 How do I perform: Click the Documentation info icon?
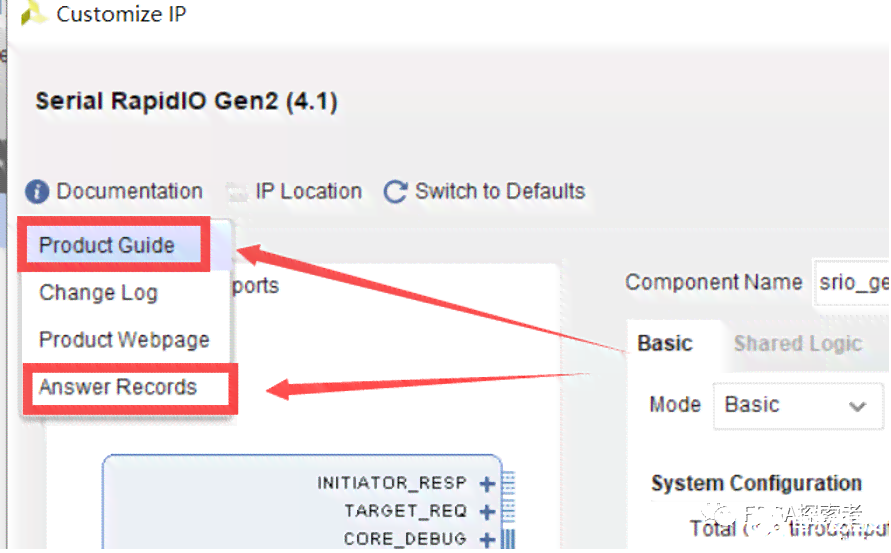pyautogui.click(x=37, y=192)
